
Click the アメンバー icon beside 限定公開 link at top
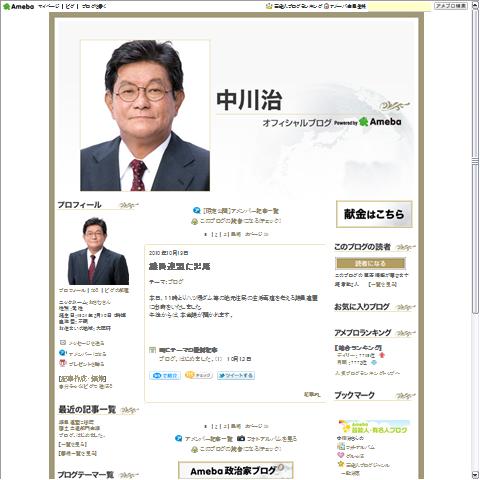(x=196, y=210)
